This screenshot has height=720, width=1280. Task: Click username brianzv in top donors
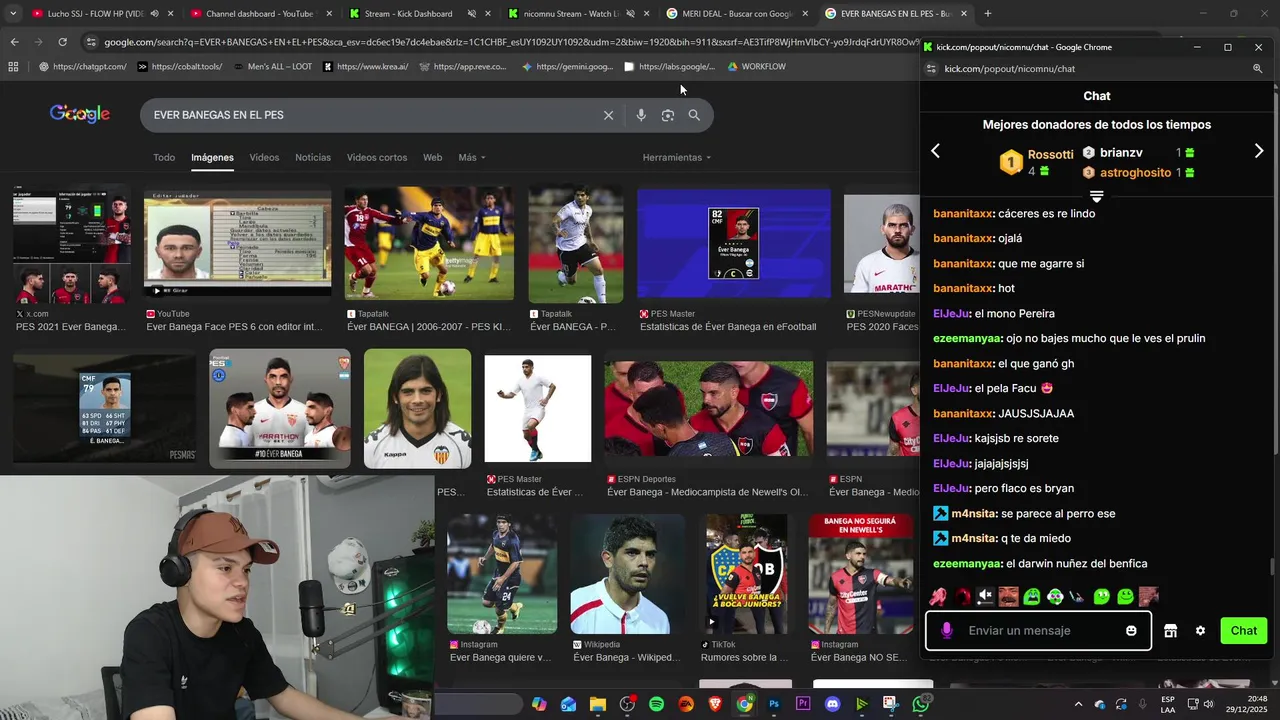(1121, 153)
